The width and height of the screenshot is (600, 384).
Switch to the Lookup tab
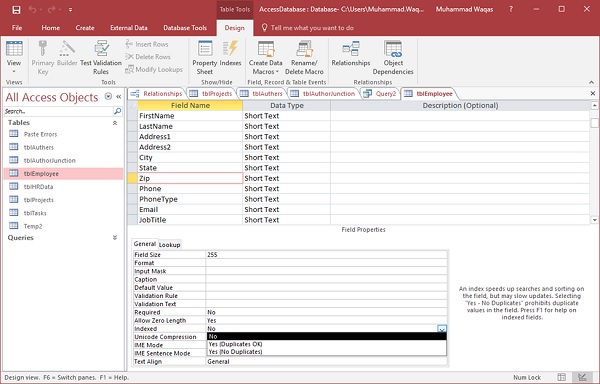(170, 245)
